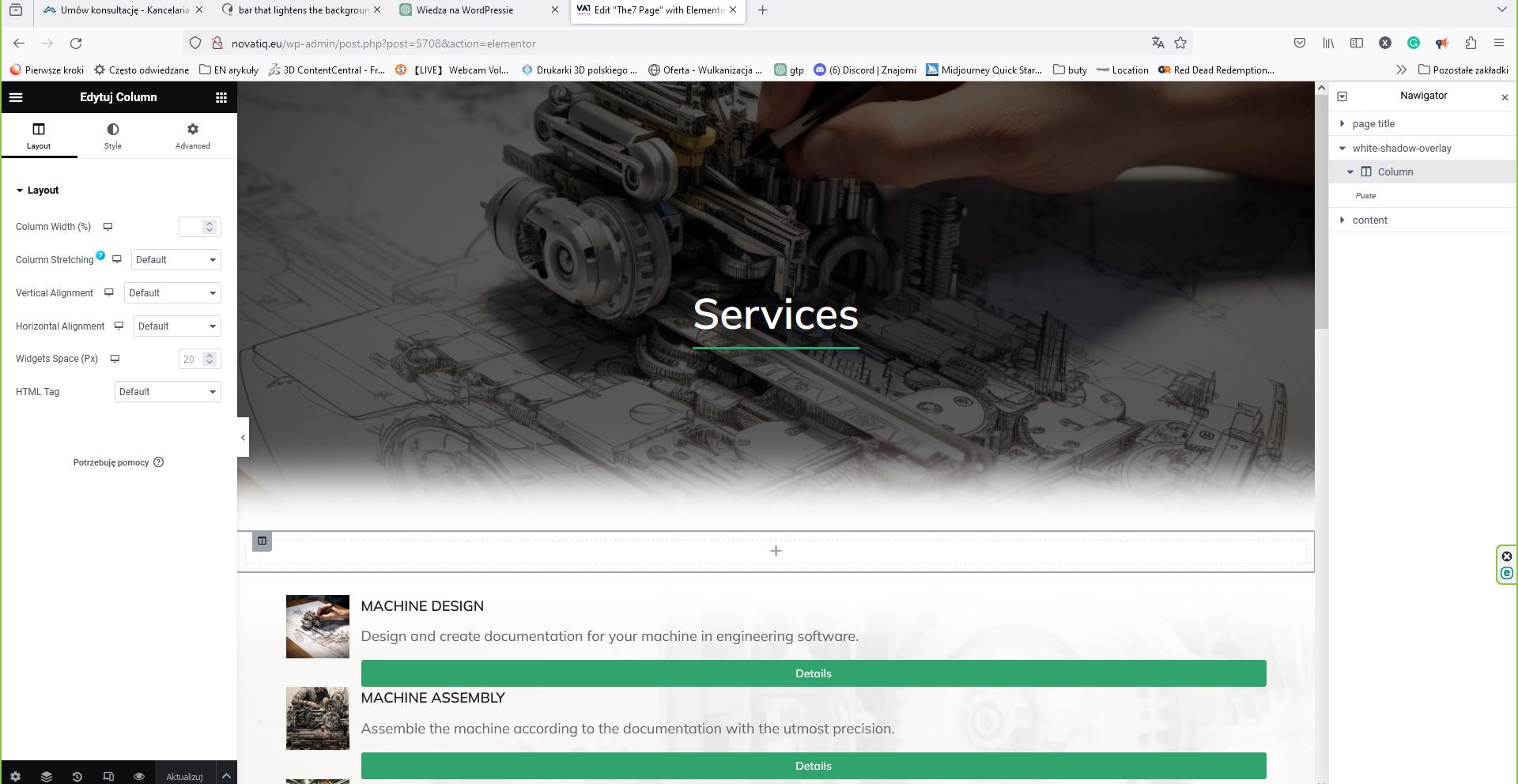The image size is (1518, 784).
Task: Collapse the Elementor editing panel
Action: 243,437
